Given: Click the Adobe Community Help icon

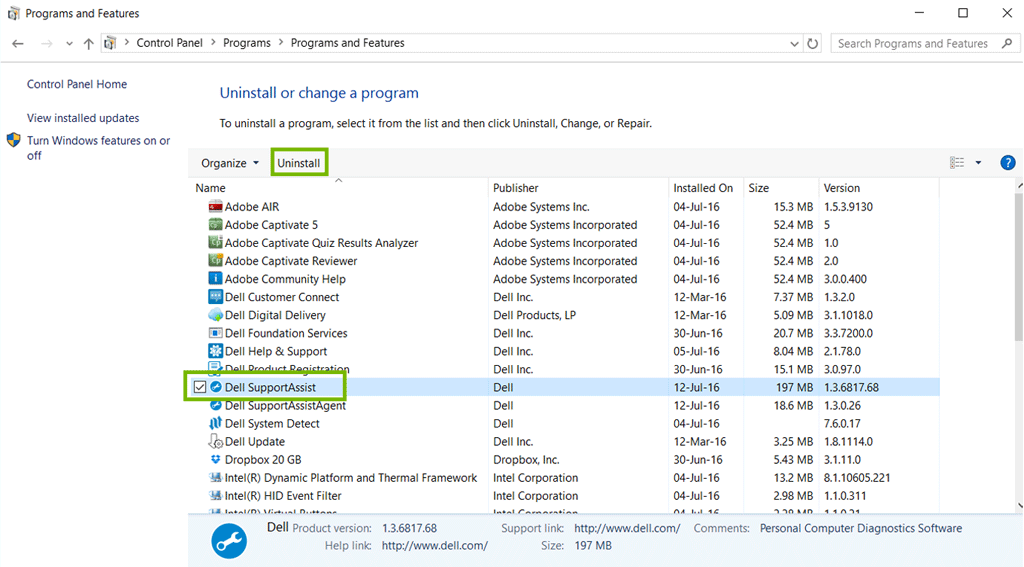Looking at the screenshot, I should click(x=215, y=278).
